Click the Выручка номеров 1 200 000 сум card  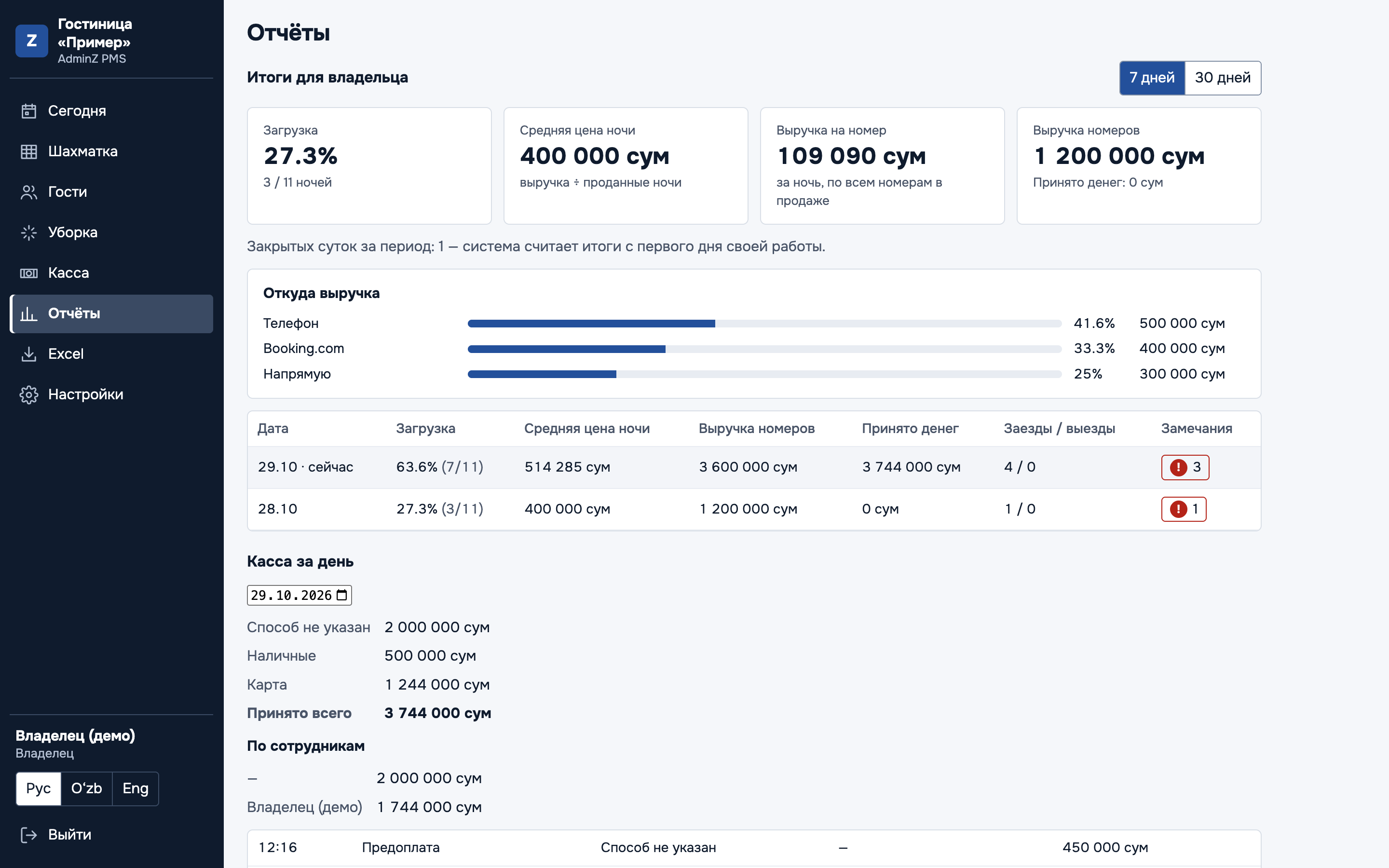[1139, 166]
